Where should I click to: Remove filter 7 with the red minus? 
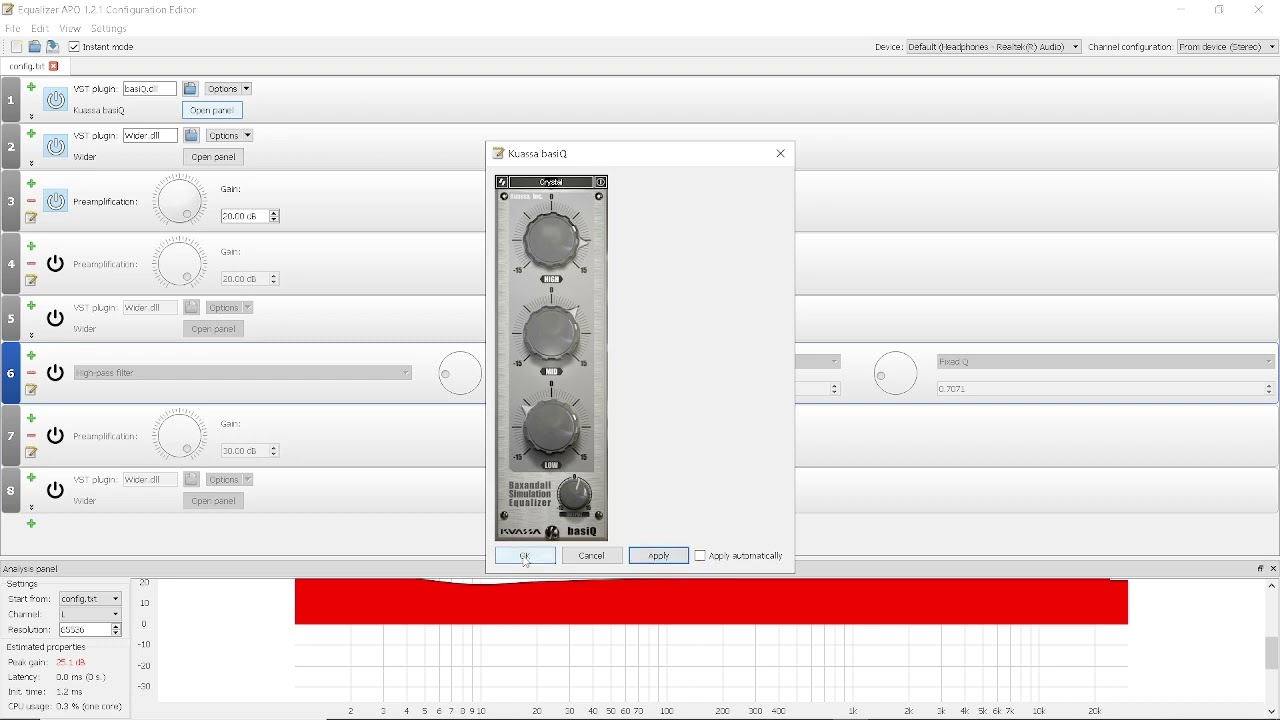(31, 436)
